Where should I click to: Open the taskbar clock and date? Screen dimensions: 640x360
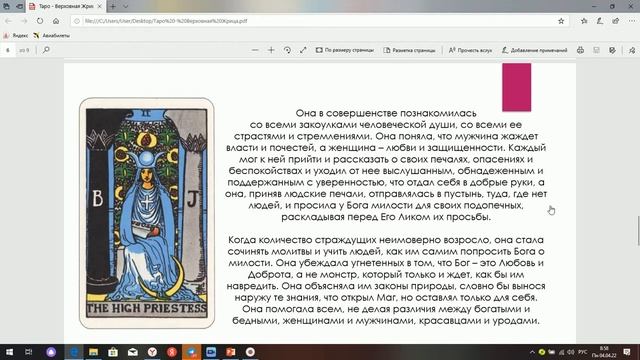pyautogui.click(x=604, y=352)
